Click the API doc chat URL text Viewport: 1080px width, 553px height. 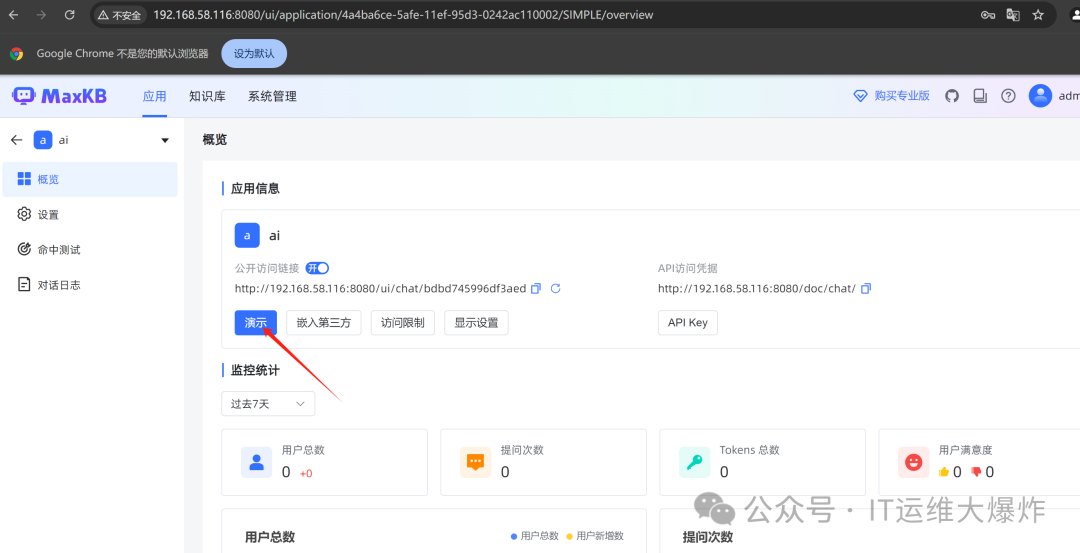[757, 289]
